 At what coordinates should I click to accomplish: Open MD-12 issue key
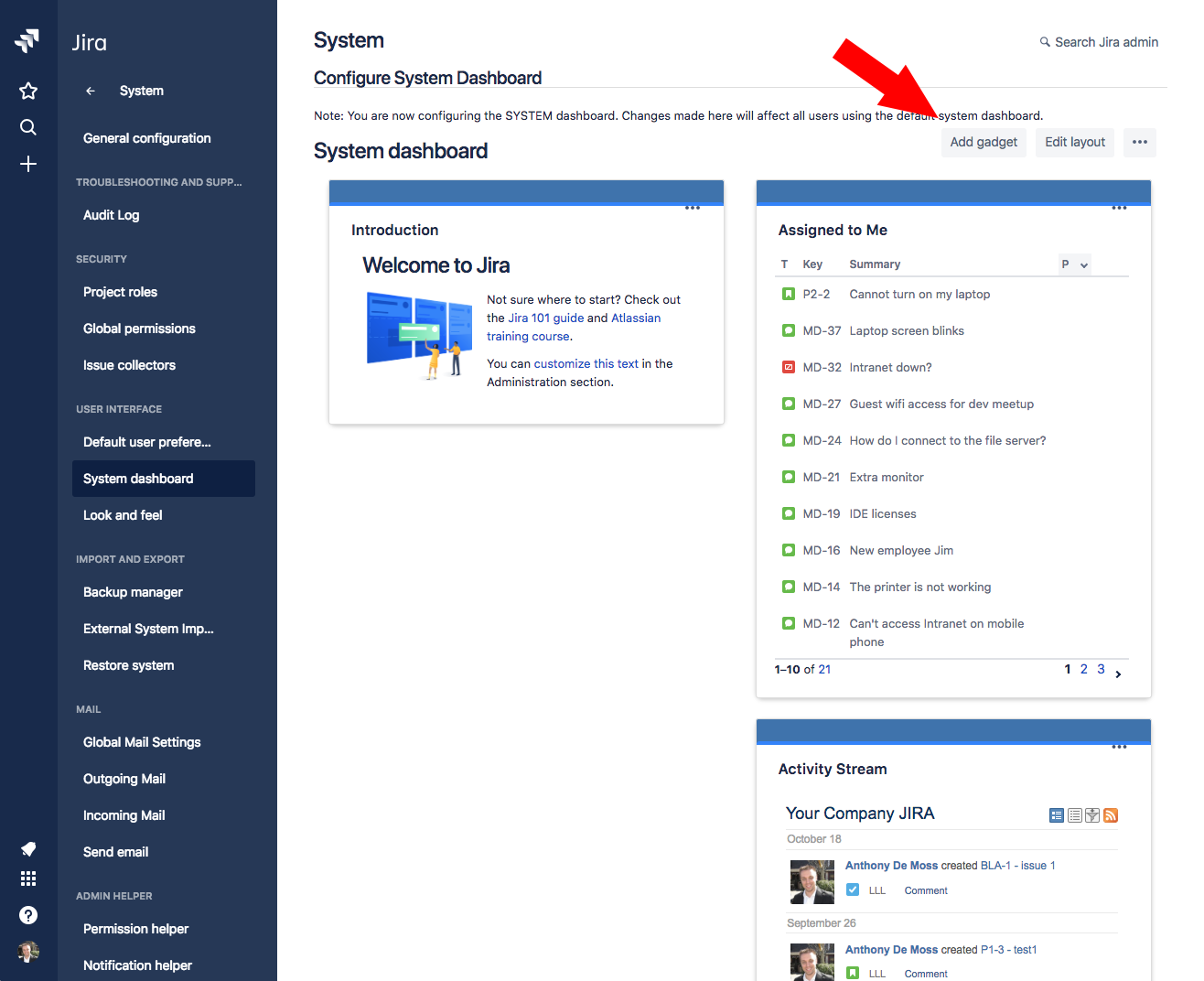(x=821, y=623)
